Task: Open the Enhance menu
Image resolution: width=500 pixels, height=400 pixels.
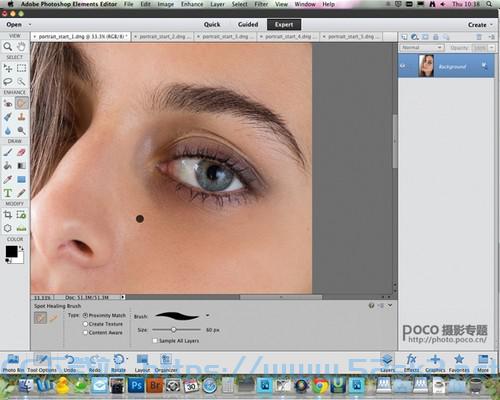Action: pos(192,4)
